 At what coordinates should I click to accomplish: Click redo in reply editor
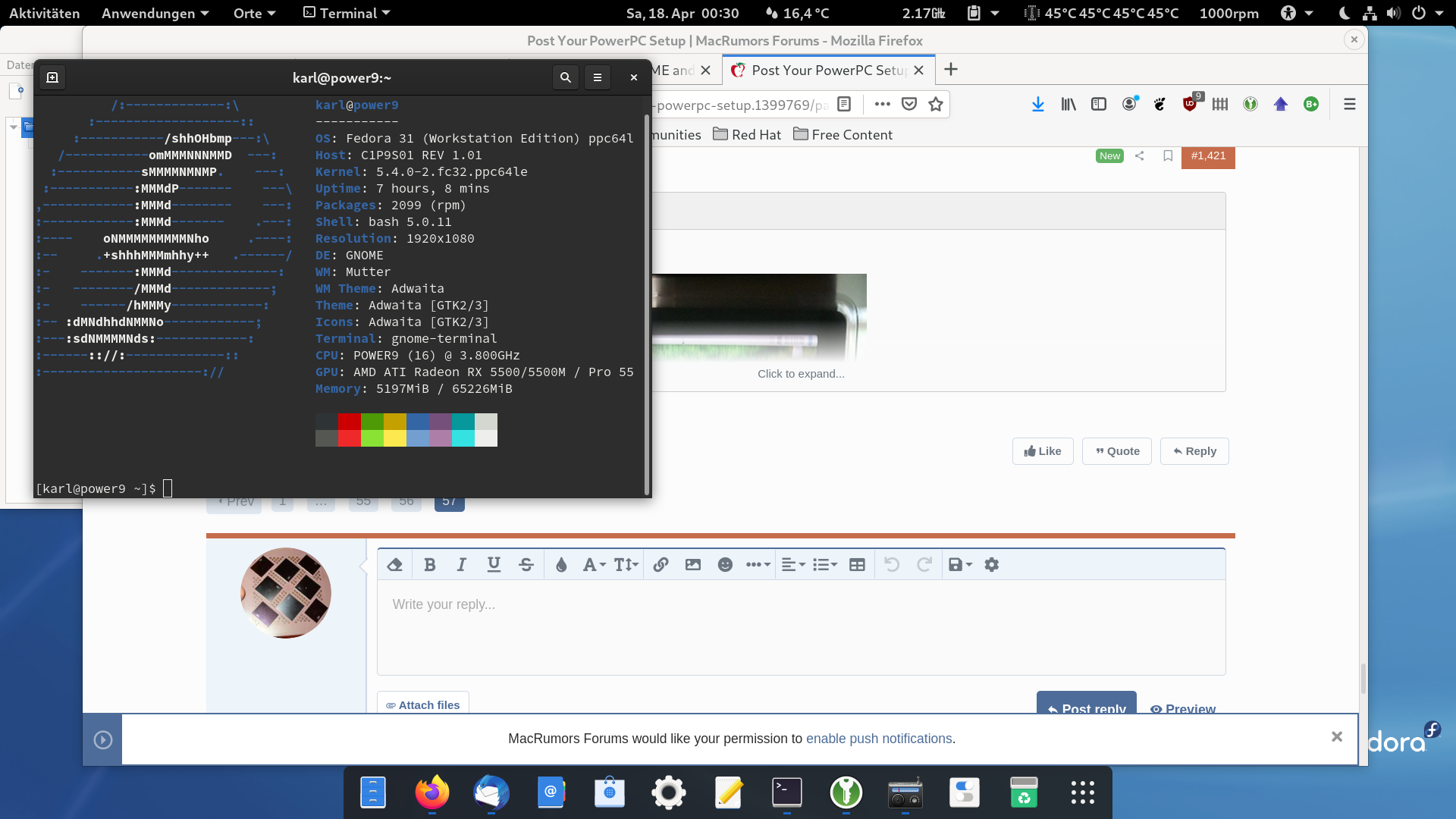click(x=924, y=565)
